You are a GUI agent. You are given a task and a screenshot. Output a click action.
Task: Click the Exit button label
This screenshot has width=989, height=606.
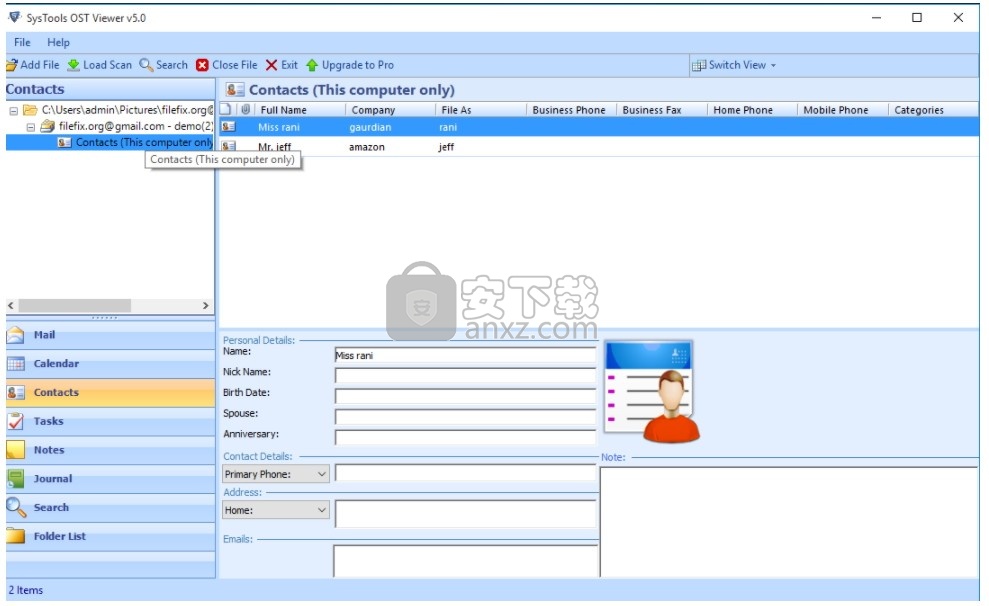pos(290,65)
